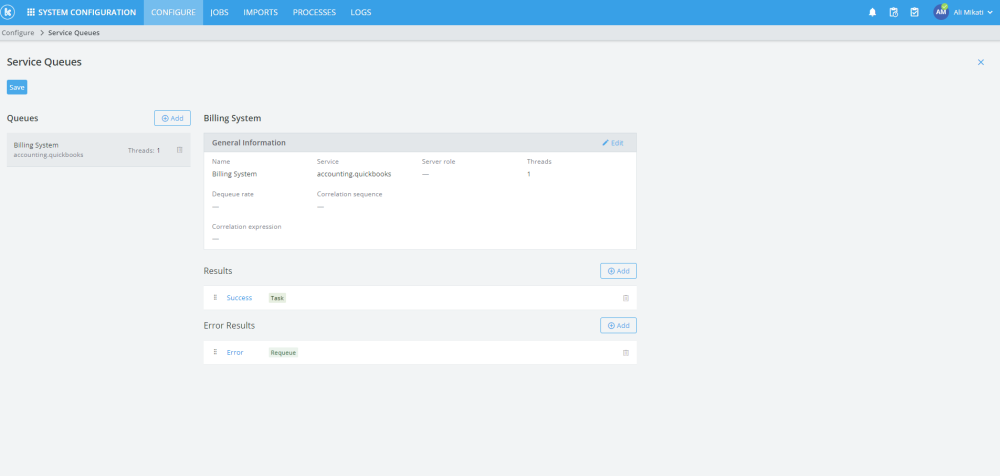Screen dimensions: 1000x476
Task: Open the Success result link
Action: (239, 297)
